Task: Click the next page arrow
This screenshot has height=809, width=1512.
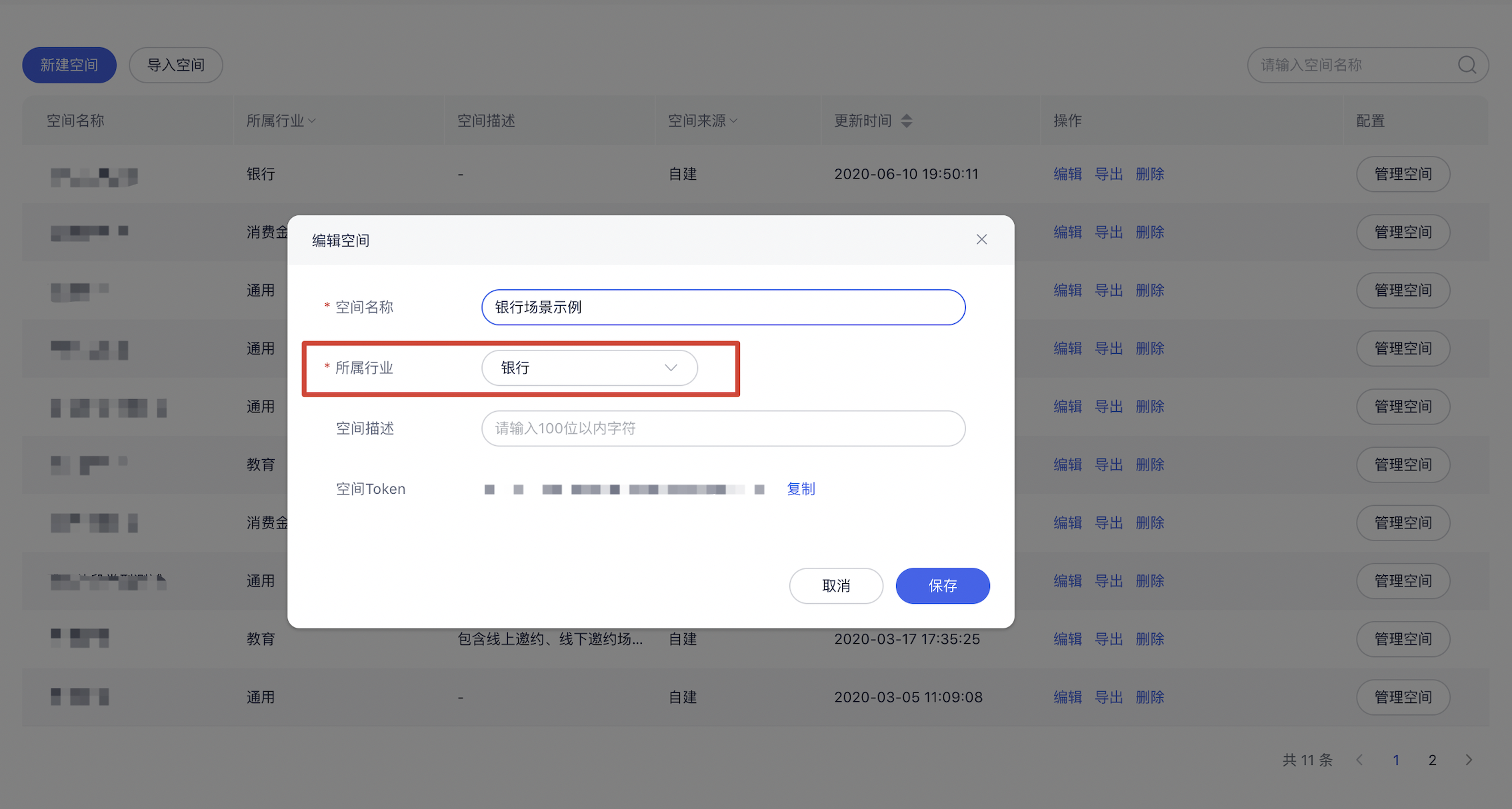Action: click(1469, 760)
